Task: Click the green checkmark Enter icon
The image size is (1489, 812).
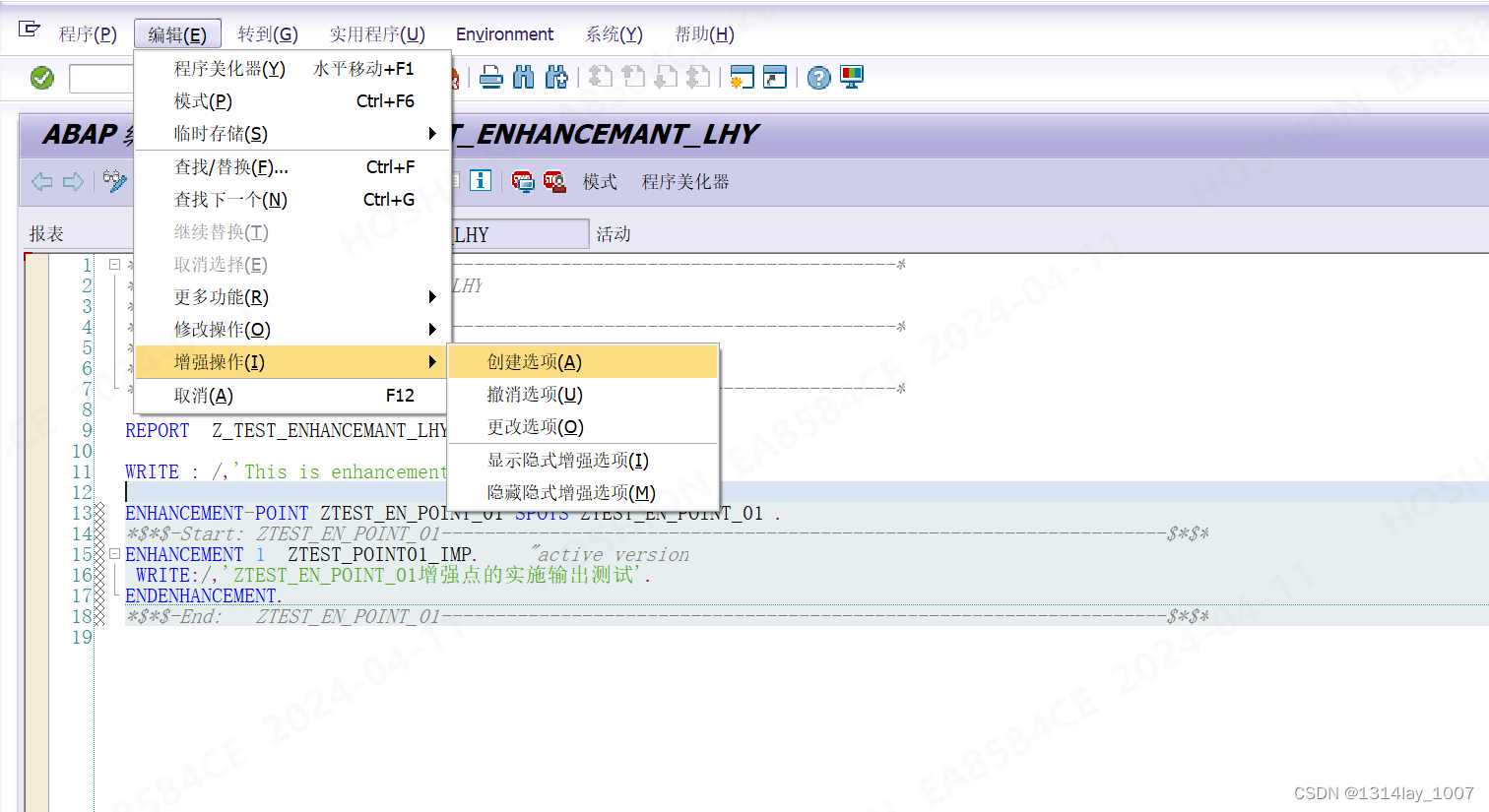Action: tap(42, 78)
